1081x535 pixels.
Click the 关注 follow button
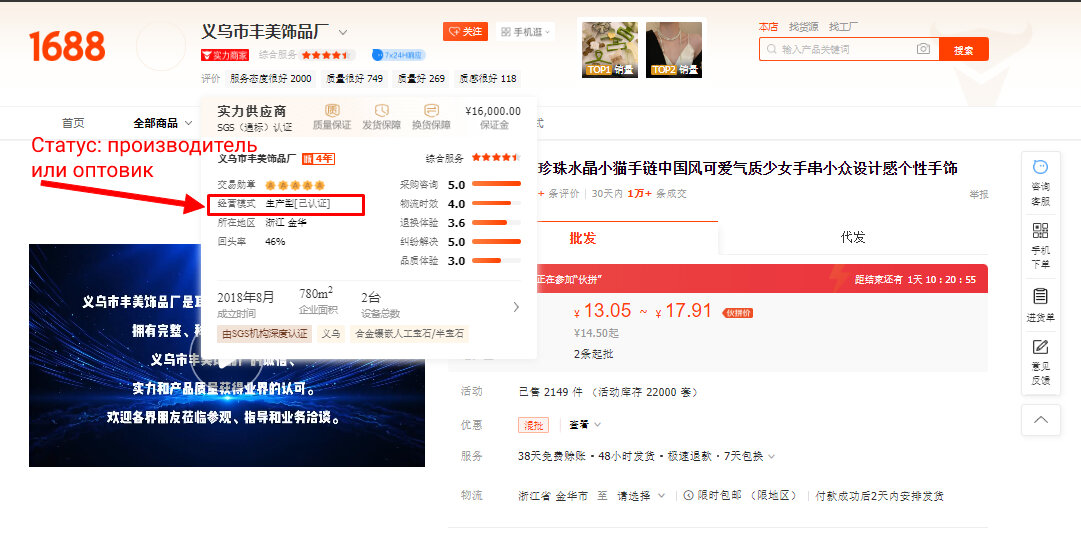tap(465, 32)
